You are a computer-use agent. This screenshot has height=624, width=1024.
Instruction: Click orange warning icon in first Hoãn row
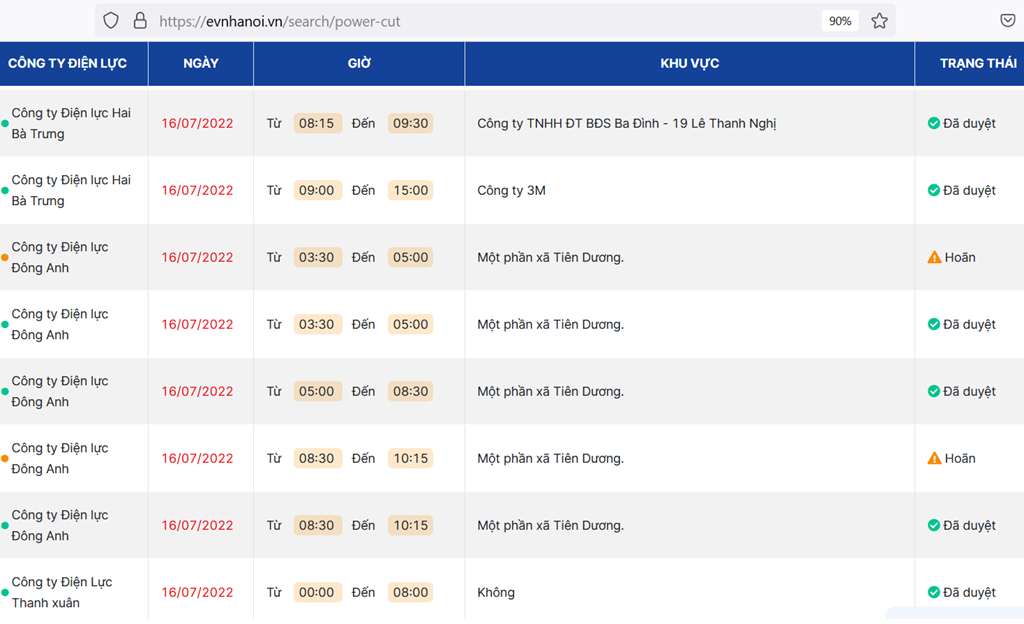coord(935,257)
